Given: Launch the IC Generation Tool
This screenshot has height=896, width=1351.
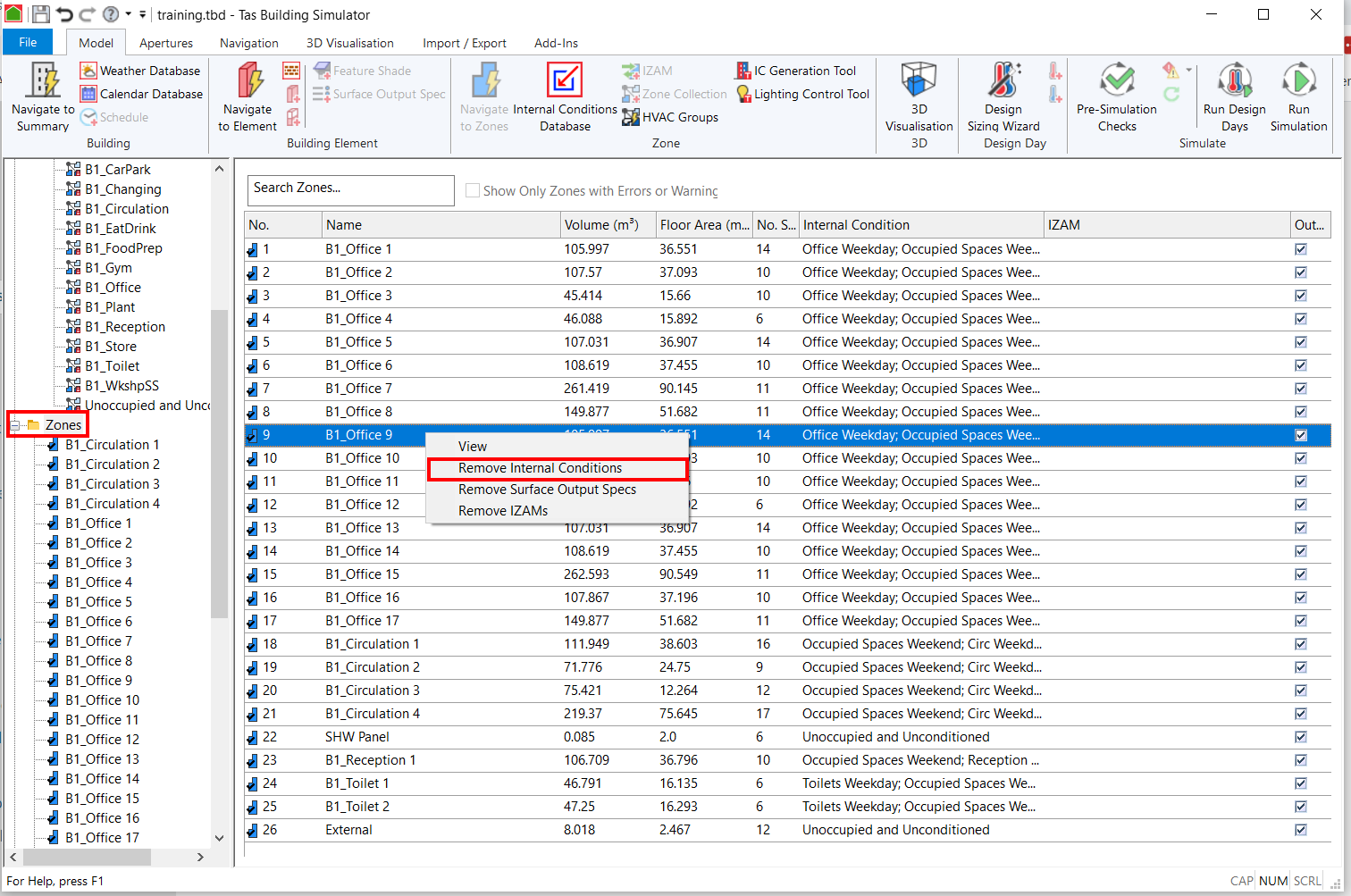Looking at the screenshot, I should tap(795, 71).
